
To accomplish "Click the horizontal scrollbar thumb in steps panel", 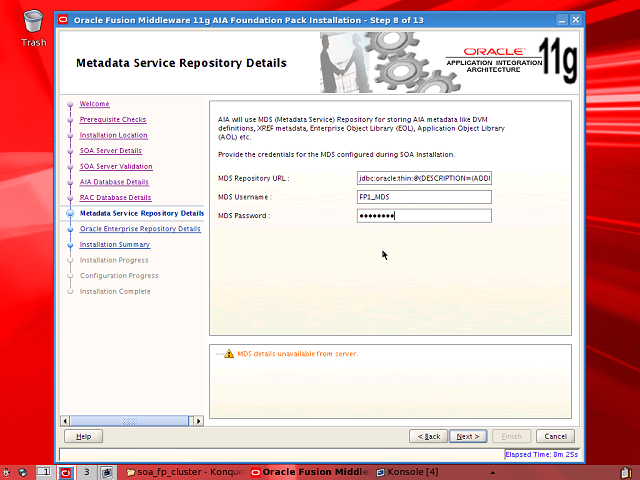I will click(x=129, y=421).
